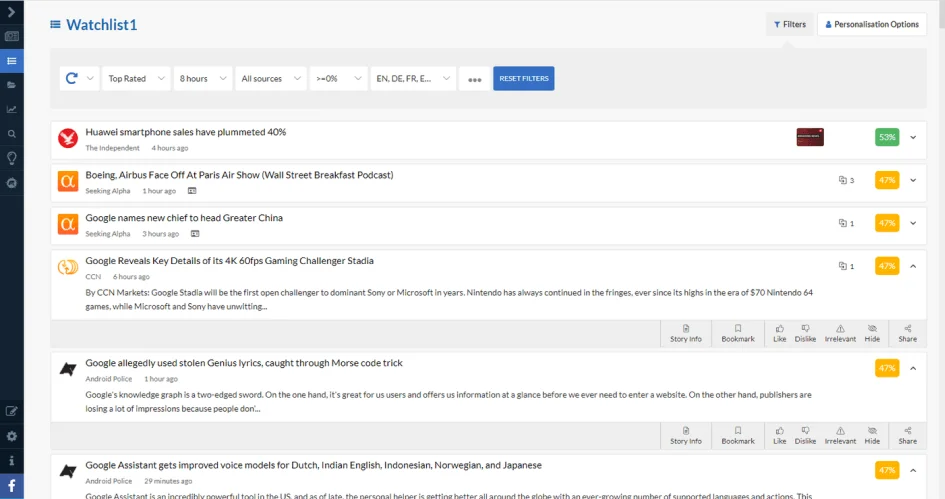Viewport: 945px width, 499px height.
Task: Select the watchlist list sidebar icon
Action: [x=11, y=61]
